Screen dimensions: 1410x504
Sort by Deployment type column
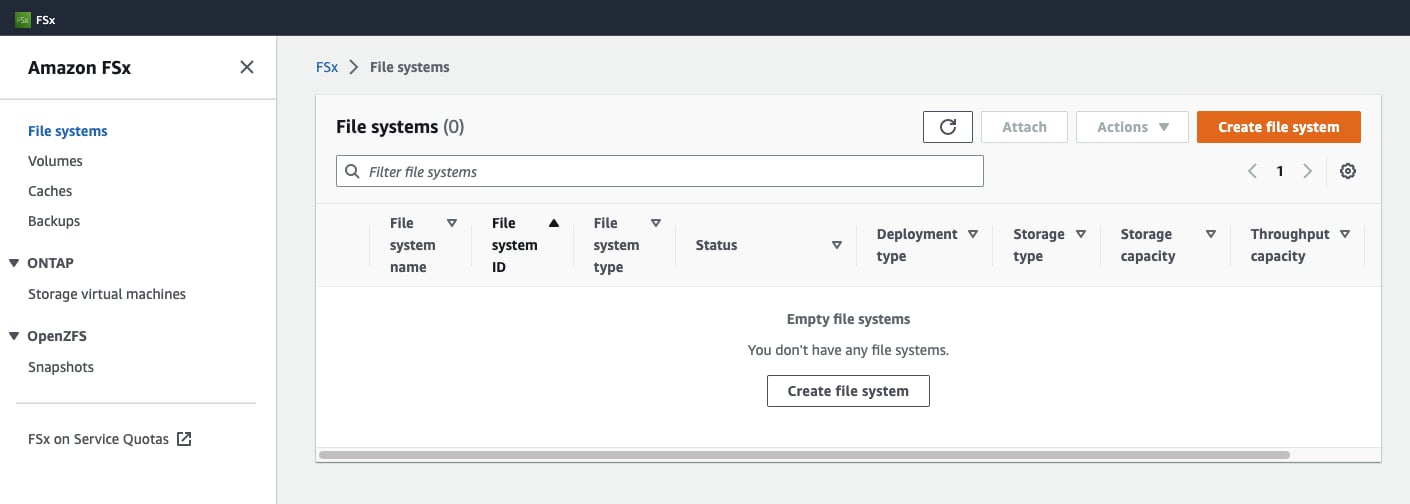[973, 234]
